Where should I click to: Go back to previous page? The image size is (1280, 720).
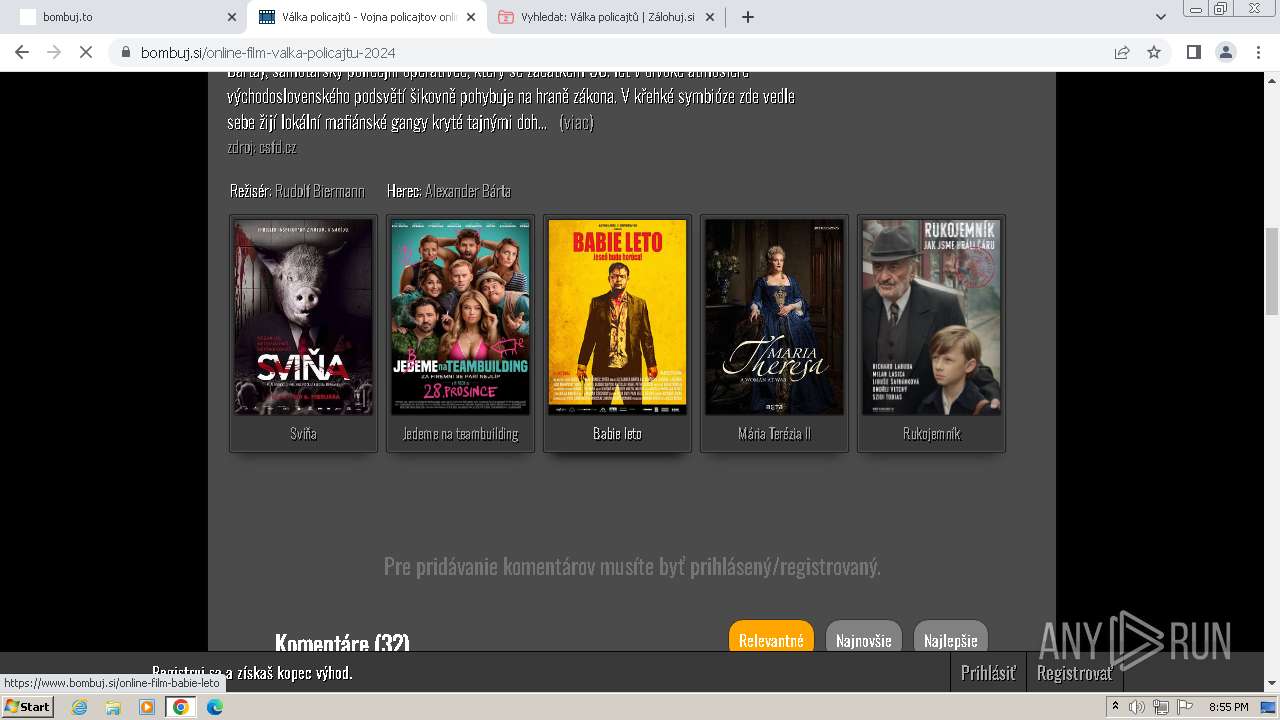(22, 52)
